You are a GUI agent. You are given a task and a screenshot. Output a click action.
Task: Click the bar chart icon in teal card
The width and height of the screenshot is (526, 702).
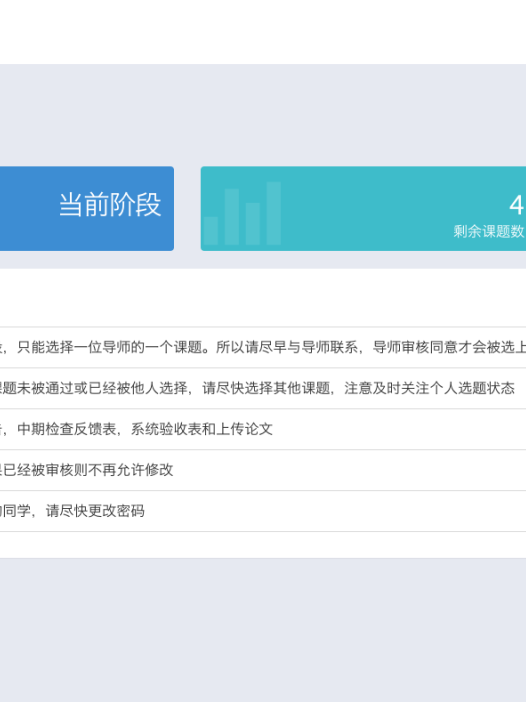(242, 214)
